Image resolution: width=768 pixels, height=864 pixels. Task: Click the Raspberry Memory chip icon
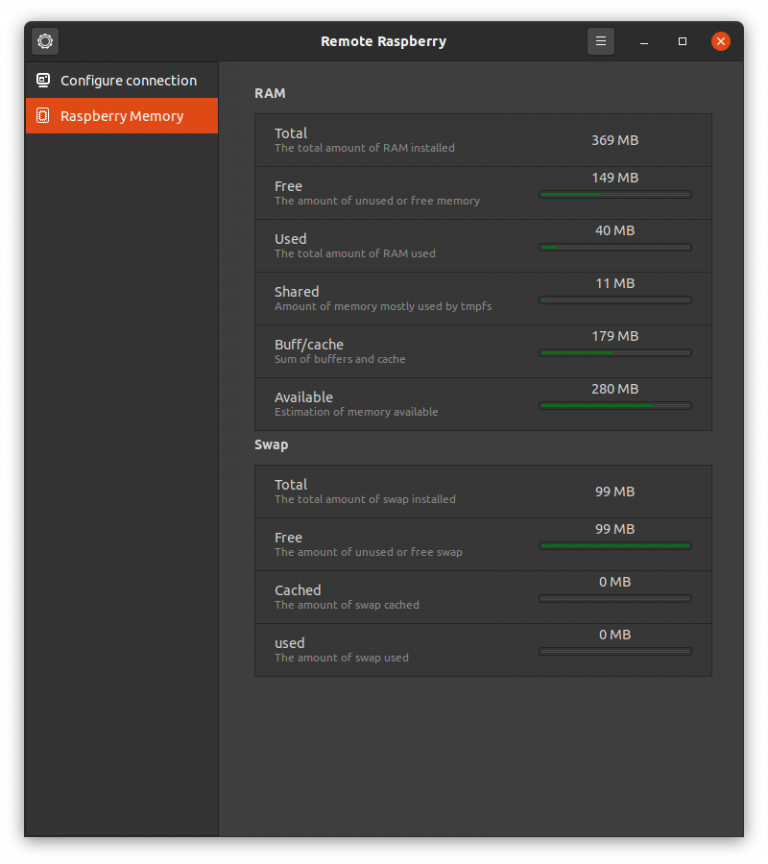(43, 116)
